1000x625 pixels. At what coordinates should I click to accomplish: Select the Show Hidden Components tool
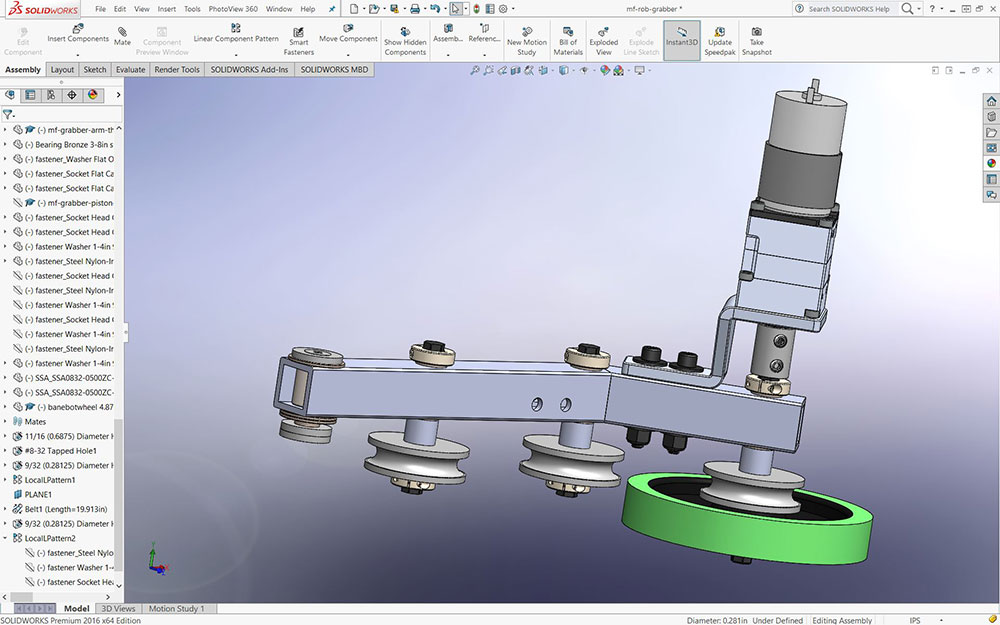coord(405,31)
